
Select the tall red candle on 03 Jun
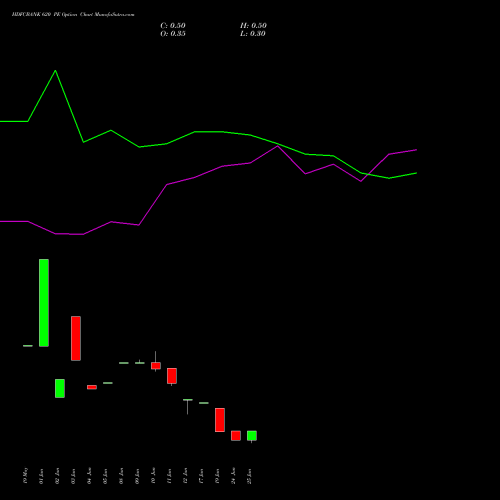76,338
